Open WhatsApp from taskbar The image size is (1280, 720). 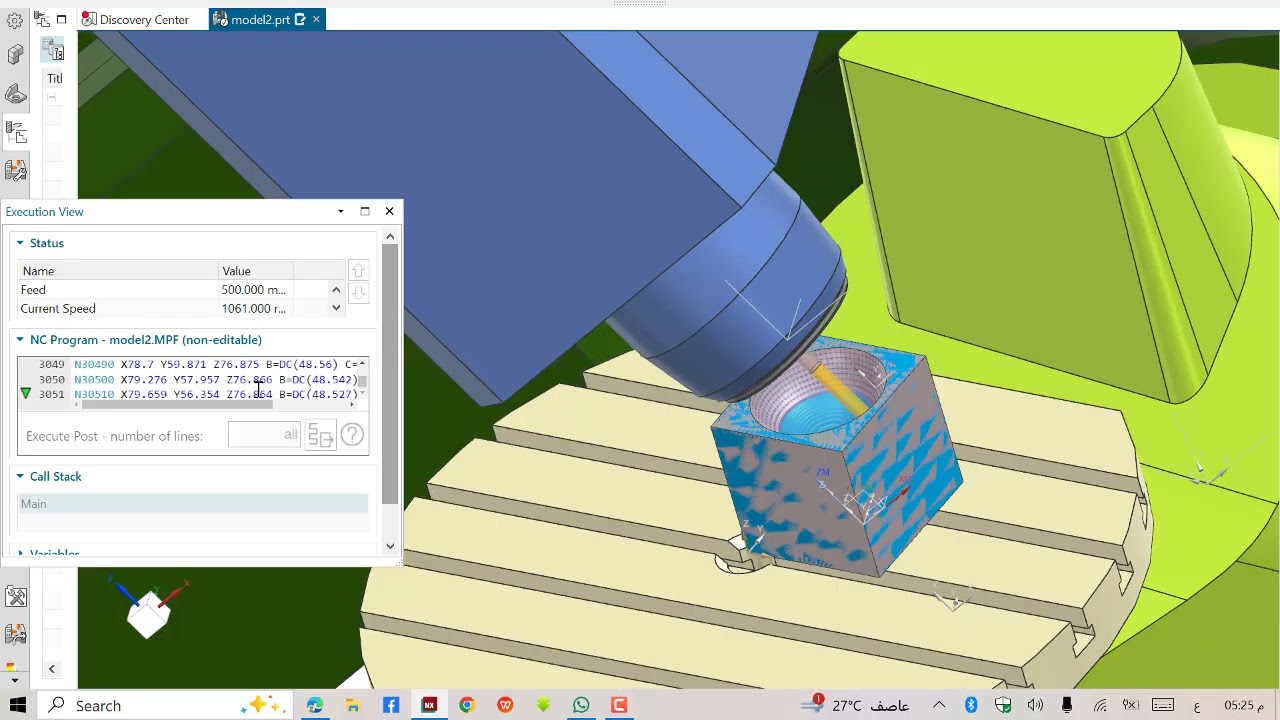coord(581,705)
